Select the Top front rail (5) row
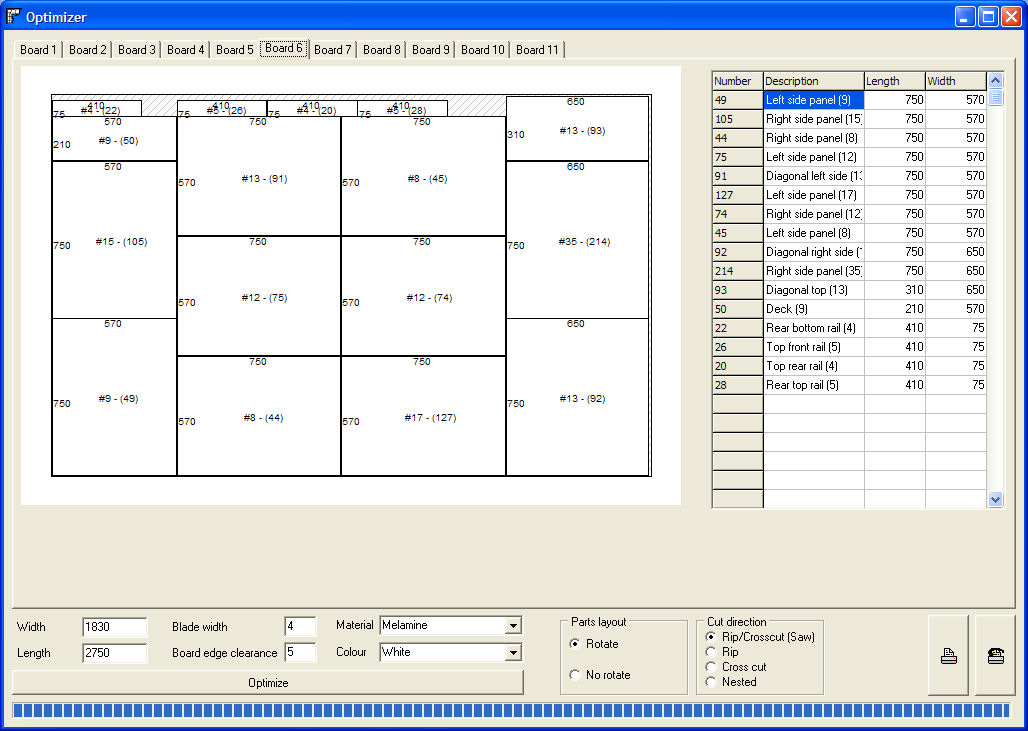The image size is (1028, 731). (x=848, y=347)
